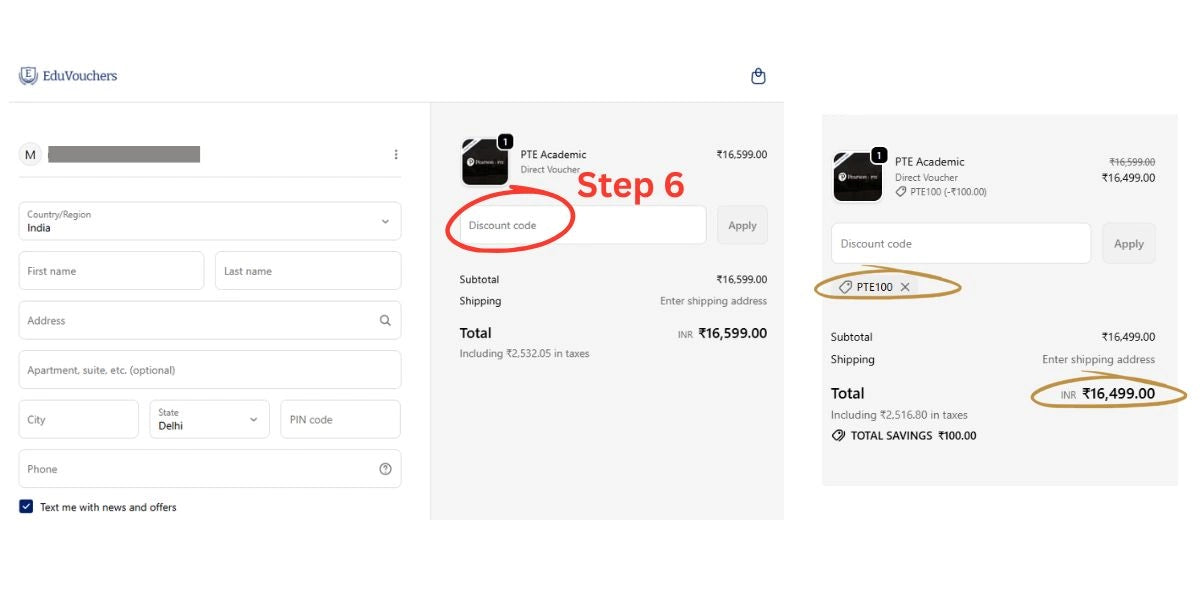Click 'Direct Voucher' label in right panel
1200x600 pixels.
926,178
